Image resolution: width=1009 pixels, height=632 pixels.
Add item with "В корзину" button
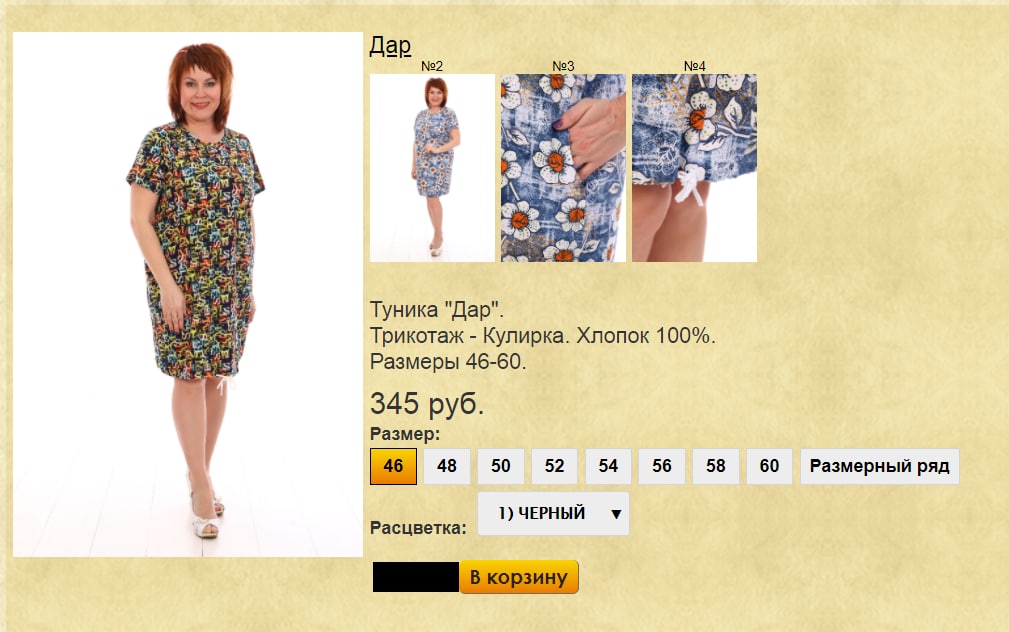coord(519,577)
